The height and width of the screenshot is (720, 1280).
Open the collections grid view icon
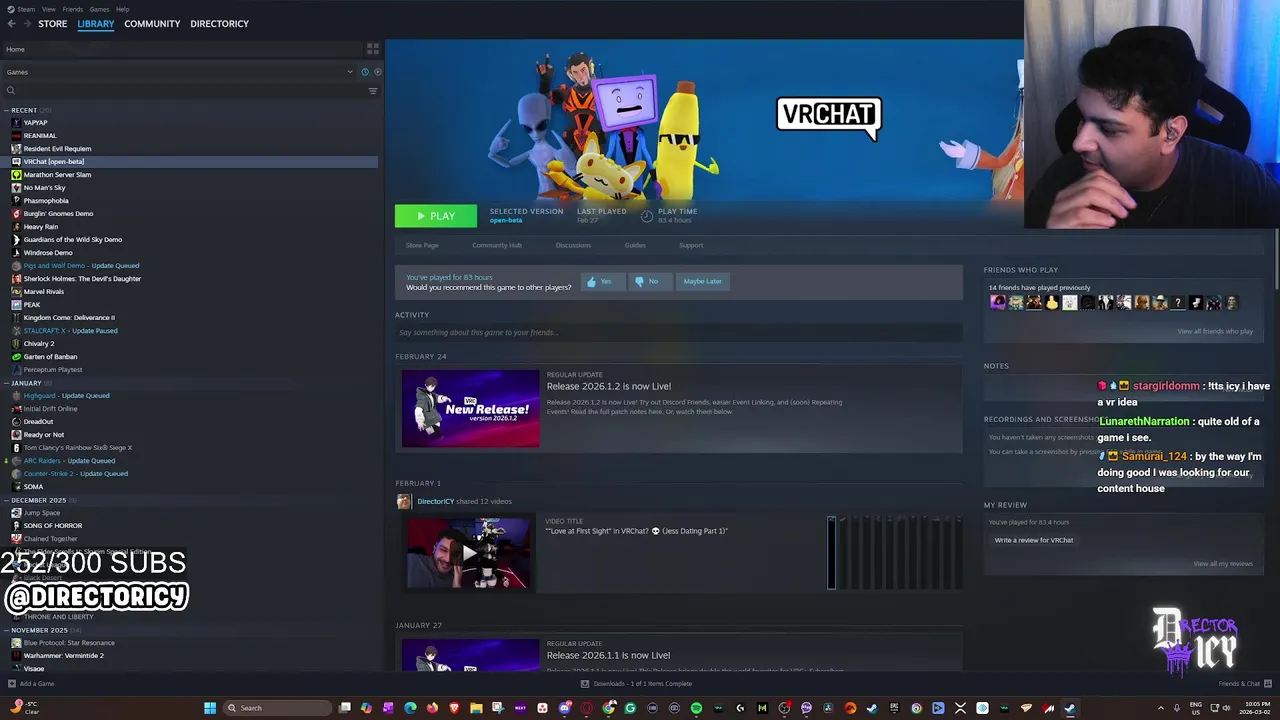tap(373, 48)
